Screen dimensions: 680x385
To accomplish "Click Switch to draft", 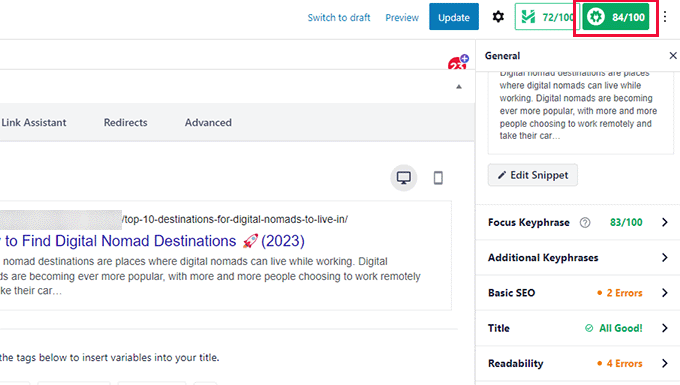I will pyautogui.click(x=339, y=18).
